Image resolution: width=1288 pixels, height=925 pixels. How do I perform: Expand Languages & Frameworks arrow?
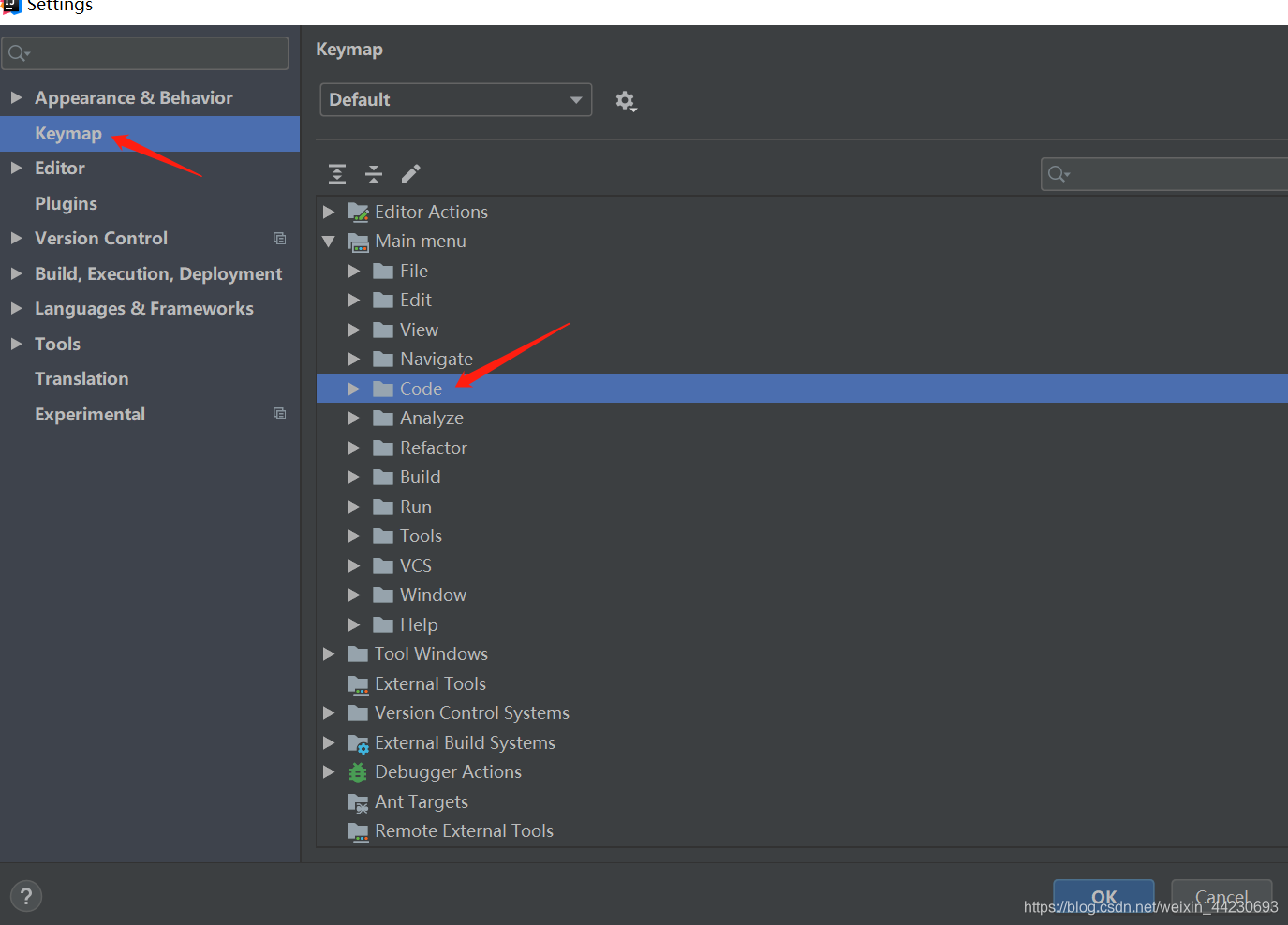click(16, 309)
